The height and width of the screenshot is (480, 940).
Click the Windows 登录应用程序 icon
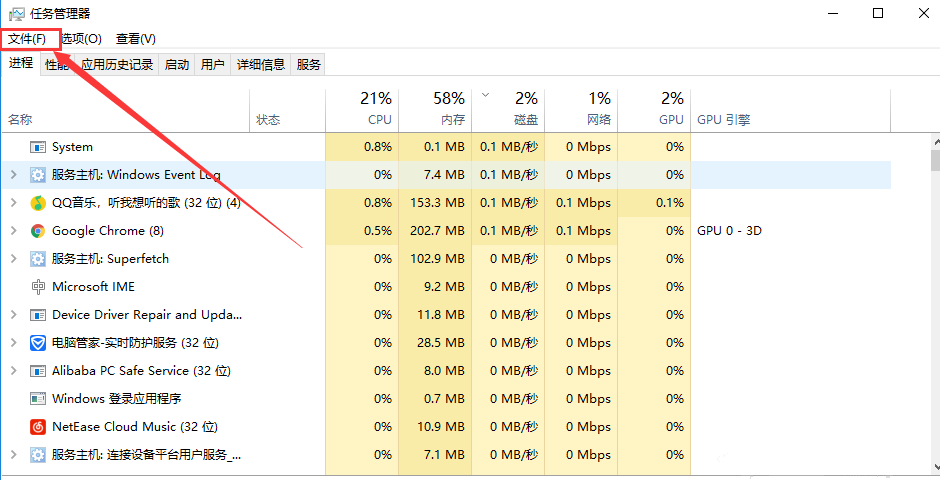click(x=38, y=399)
